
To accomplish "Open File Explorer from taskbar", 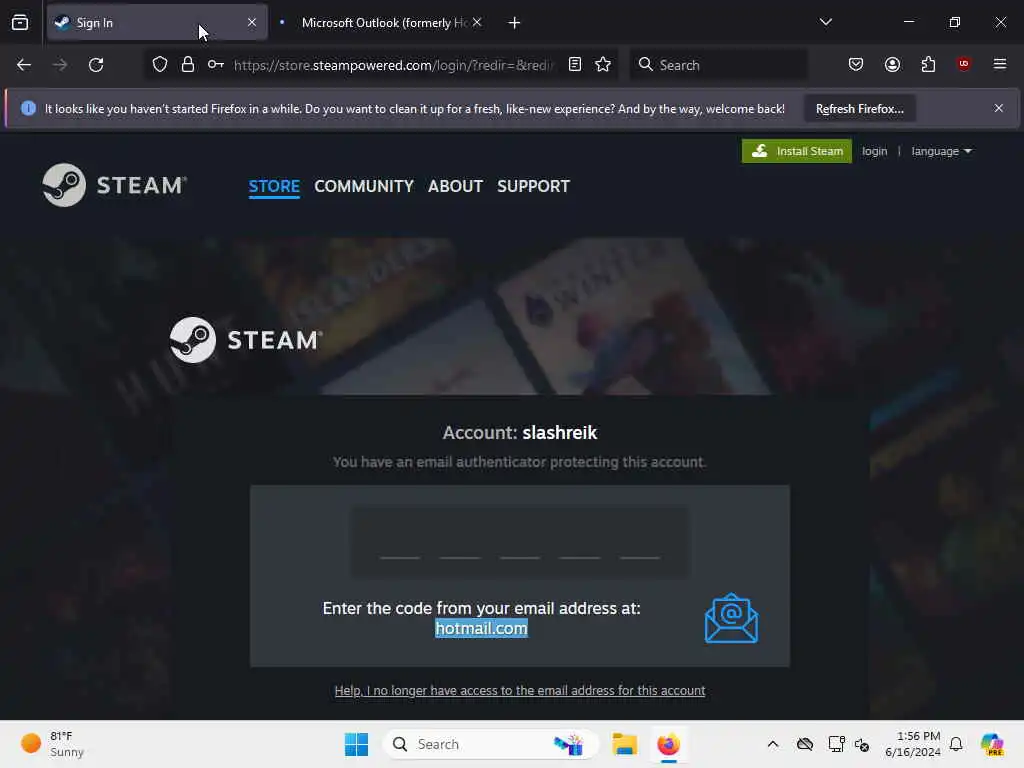I will (624, 744).
